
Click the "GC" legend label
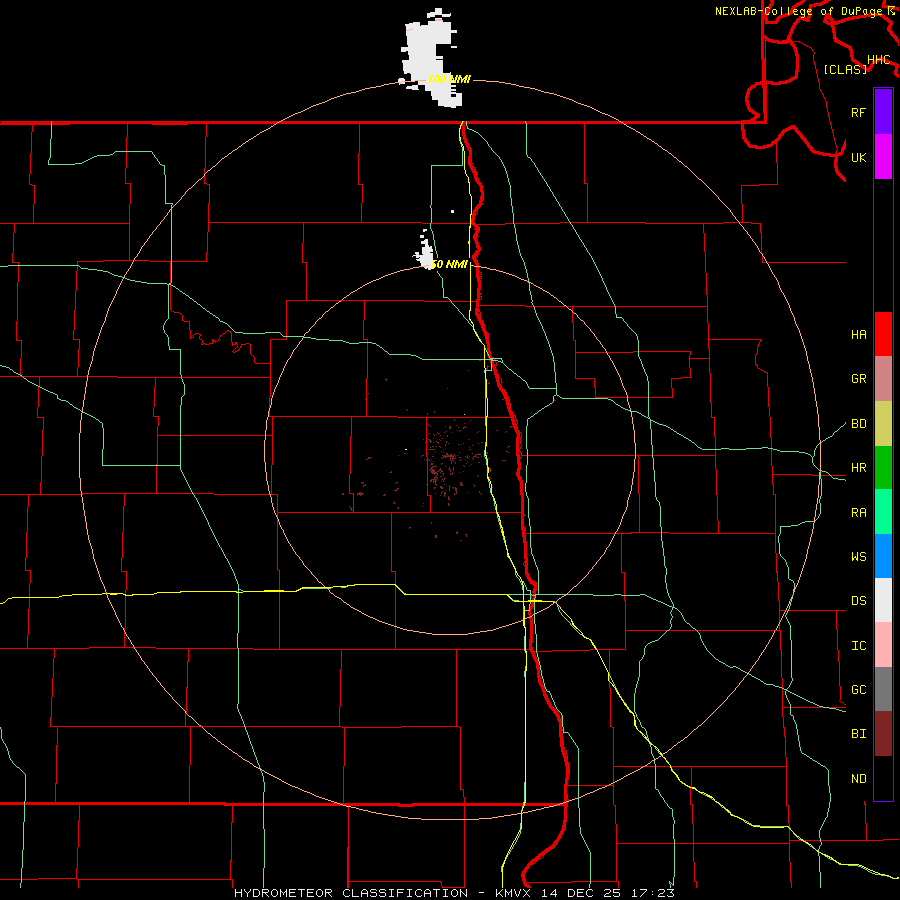(x=858, y=689)
